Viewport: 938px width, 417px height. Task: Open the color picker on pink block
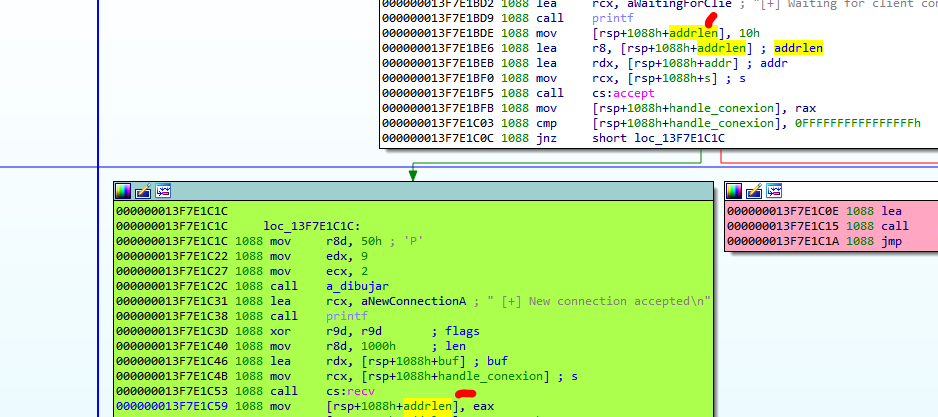click(734, 190)
